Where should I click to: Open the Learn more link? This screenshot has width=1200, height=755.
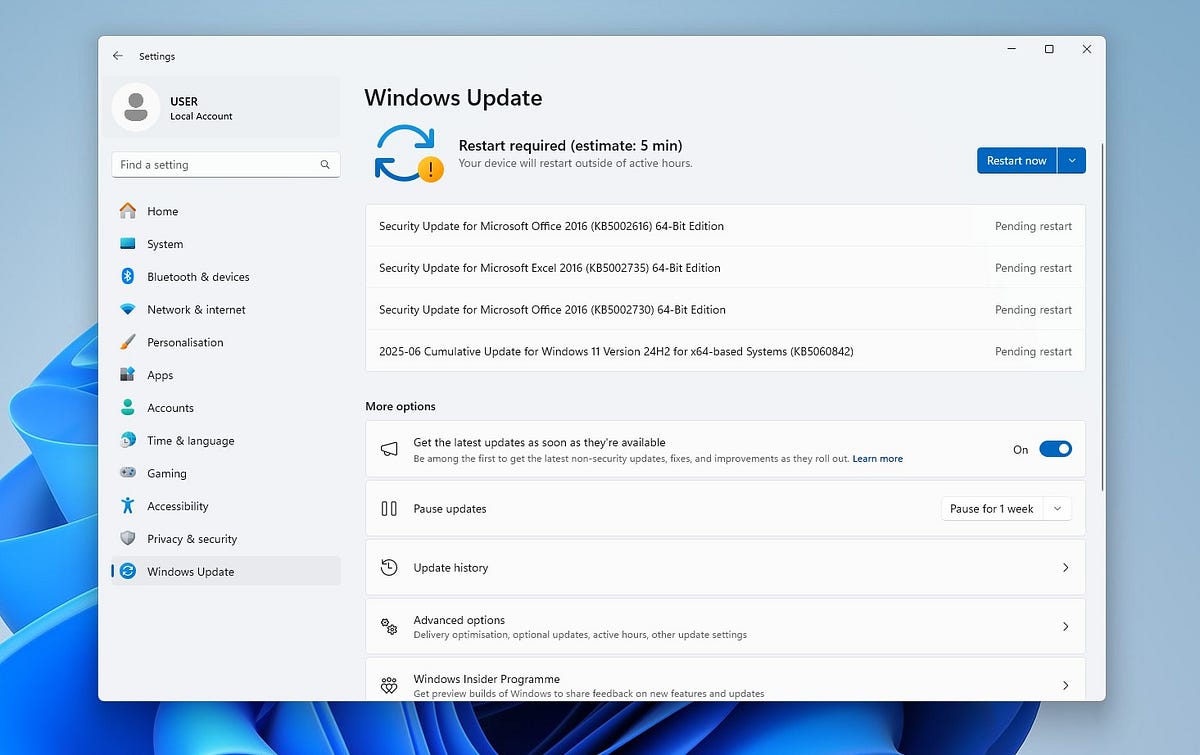877,459
